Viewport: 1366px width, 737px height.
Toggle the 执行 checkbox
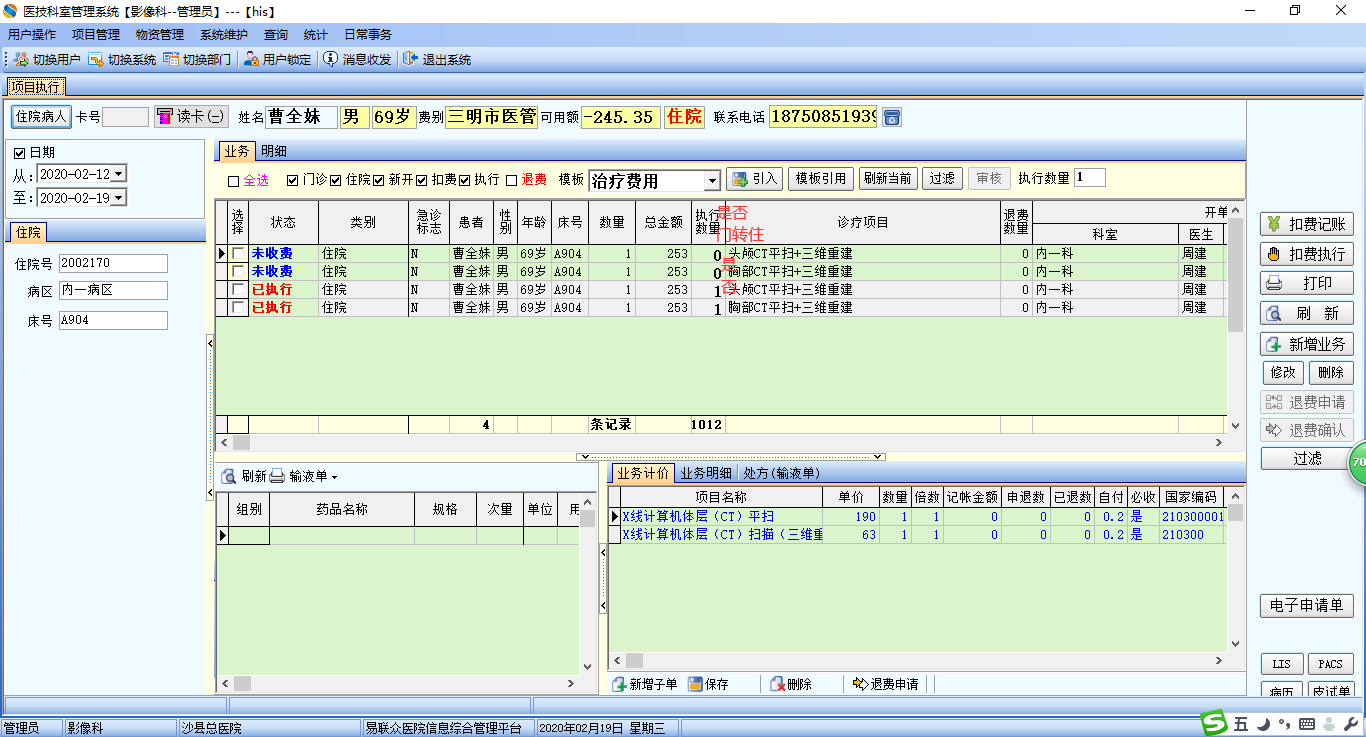click(x=465, y=181)
